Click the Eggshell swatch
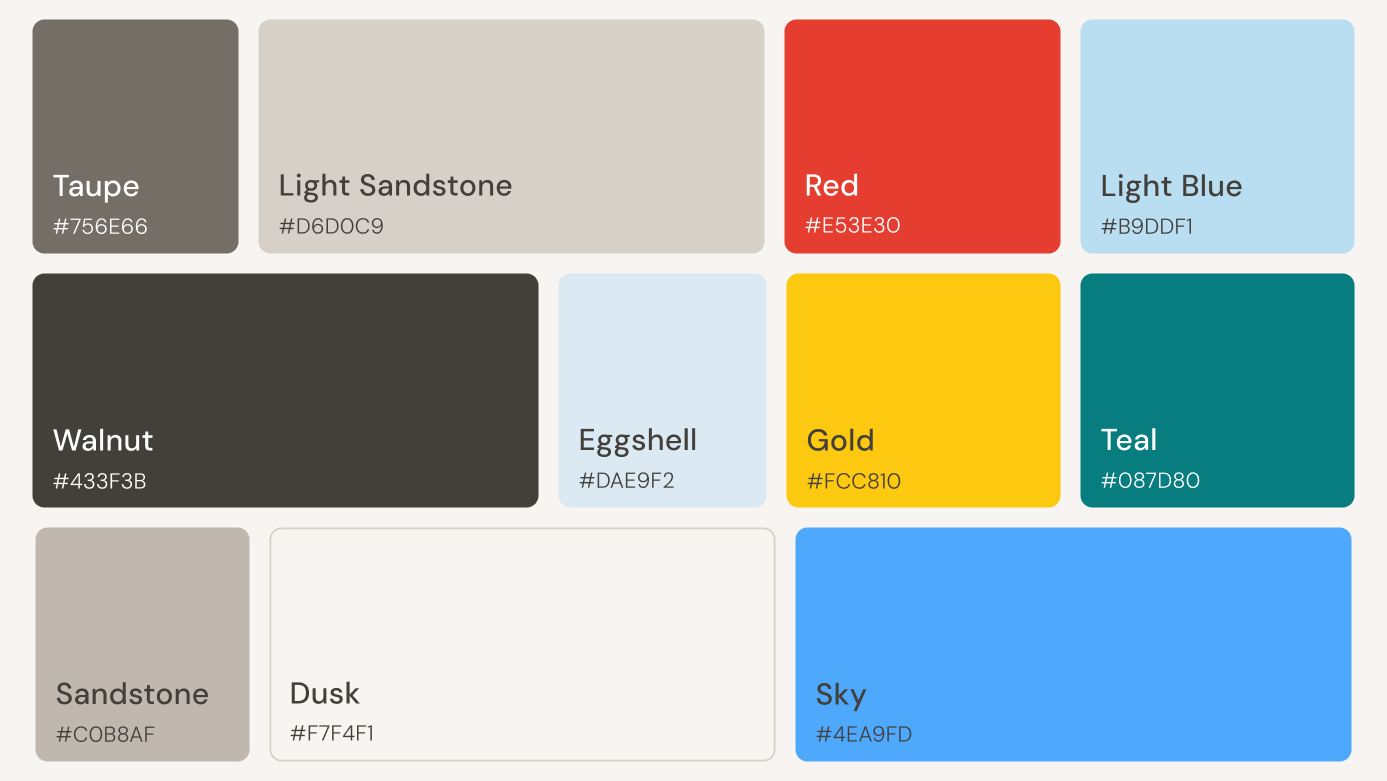This screenshot has width=1387, height=781. [662, 390]
